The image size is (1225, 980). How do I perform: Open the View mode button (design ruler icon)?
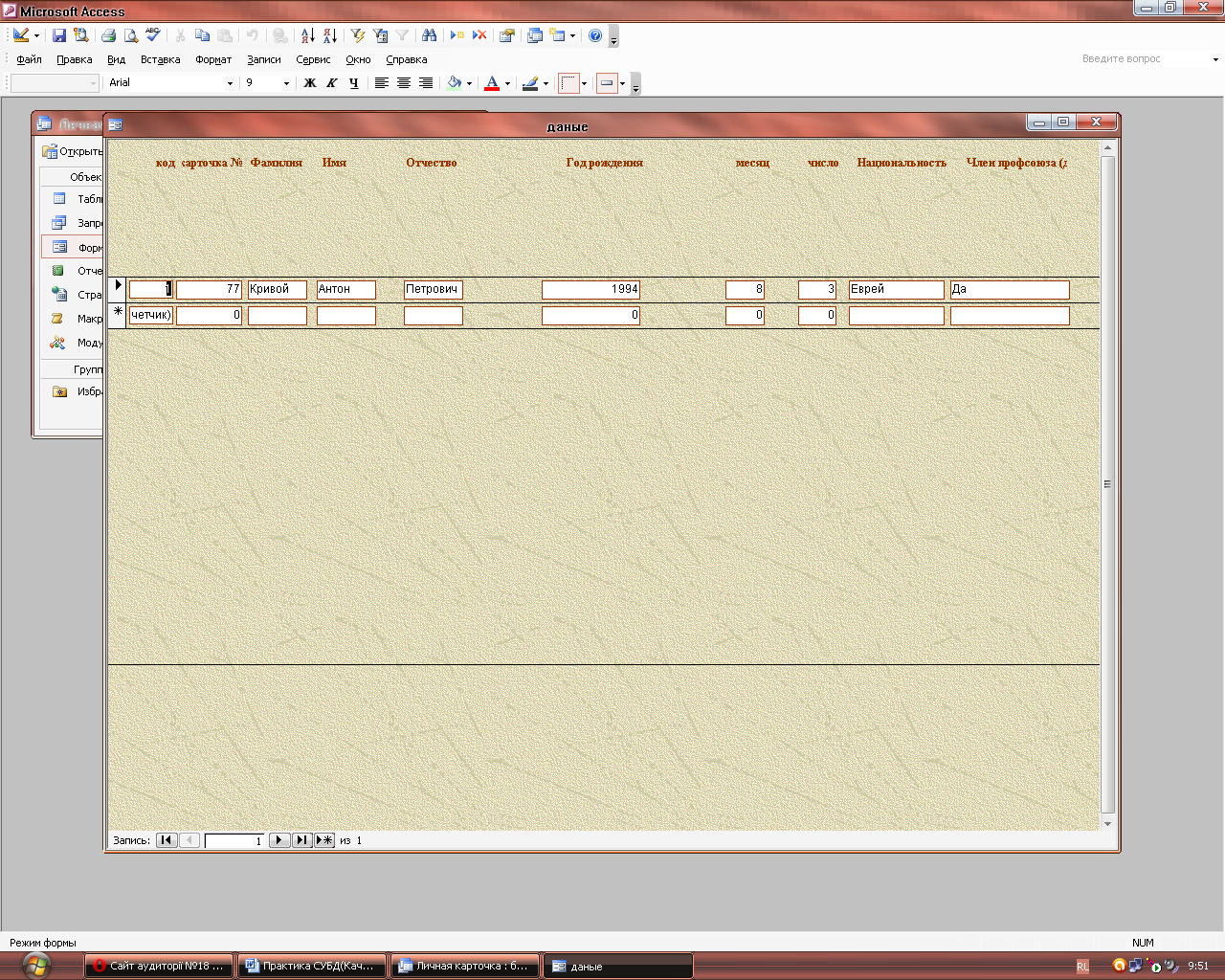coord(21,35)
